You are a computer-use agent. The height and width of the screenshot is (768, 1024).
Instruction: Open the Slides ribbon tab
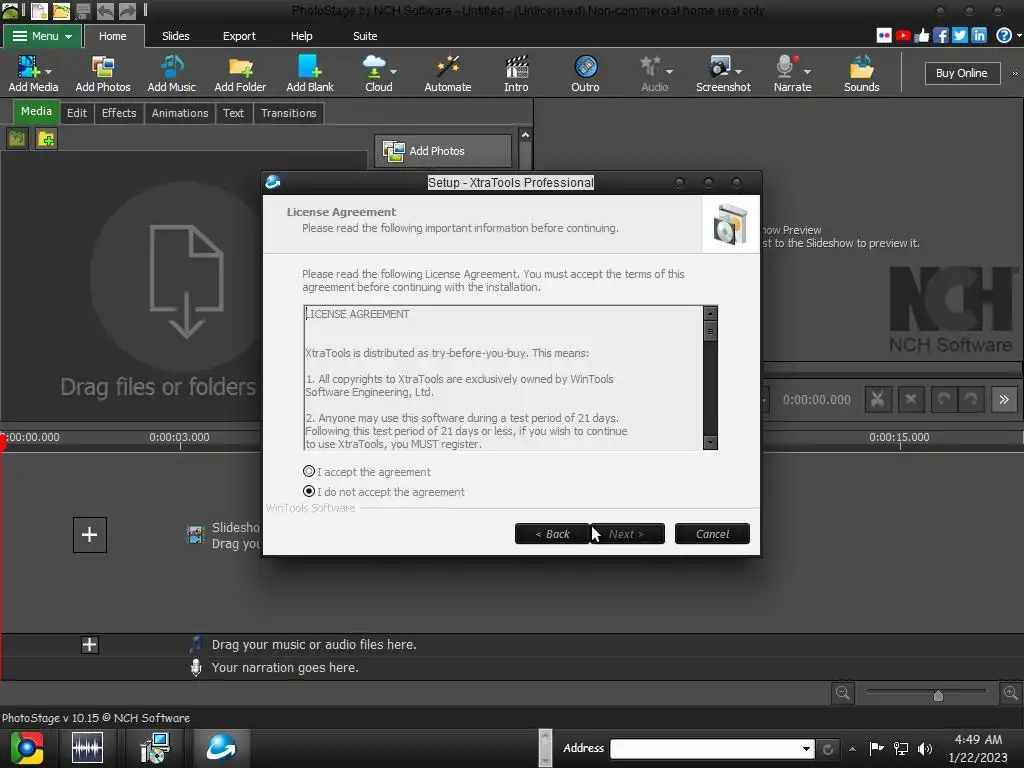[x=176, y=36]
